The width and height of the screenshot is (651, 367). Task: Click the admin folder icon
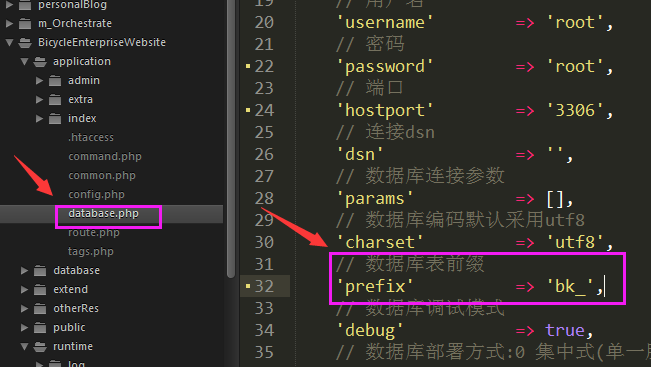point(55,81)
